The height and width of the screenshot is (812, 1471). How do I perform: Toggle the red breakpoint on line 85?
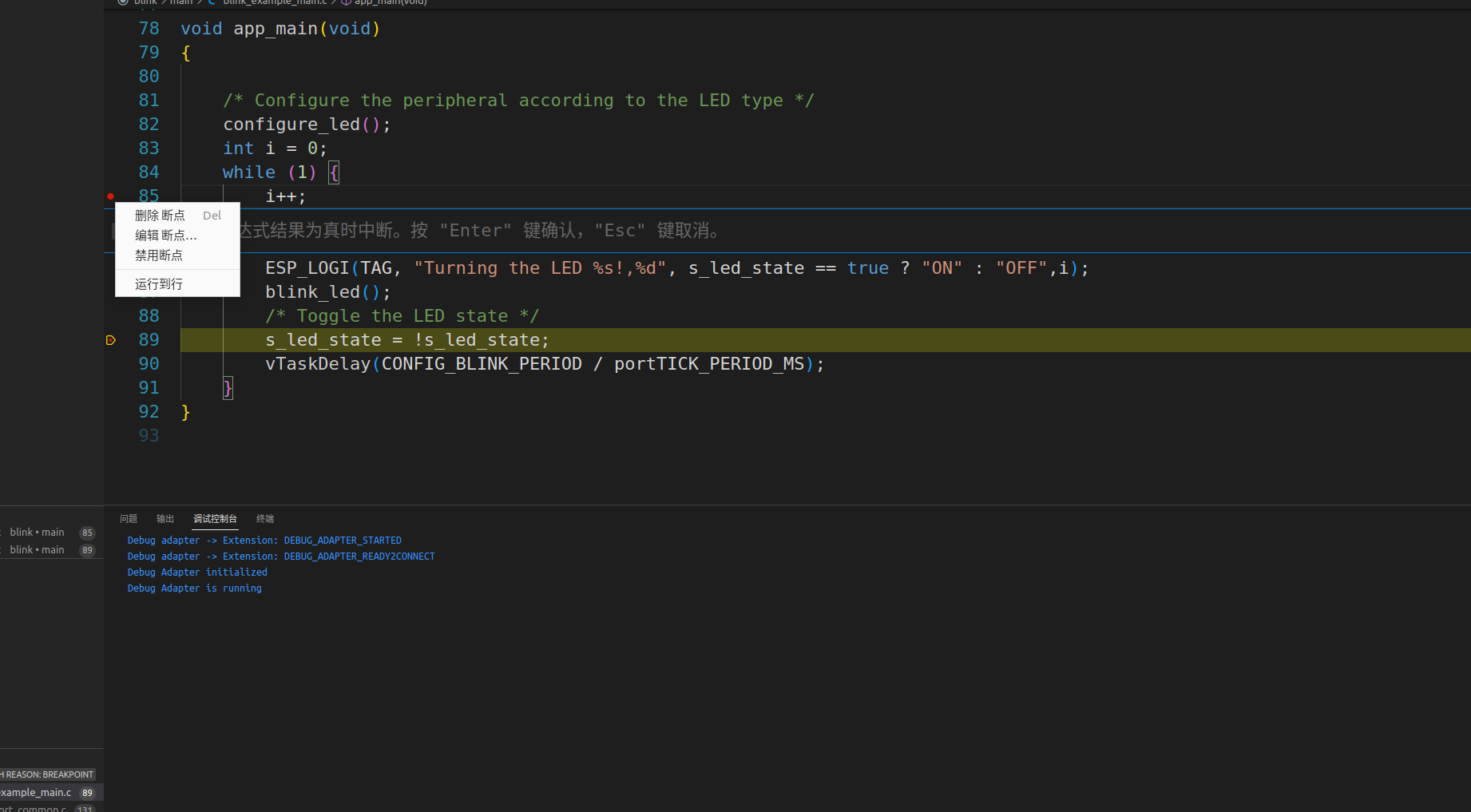[111, 196]
